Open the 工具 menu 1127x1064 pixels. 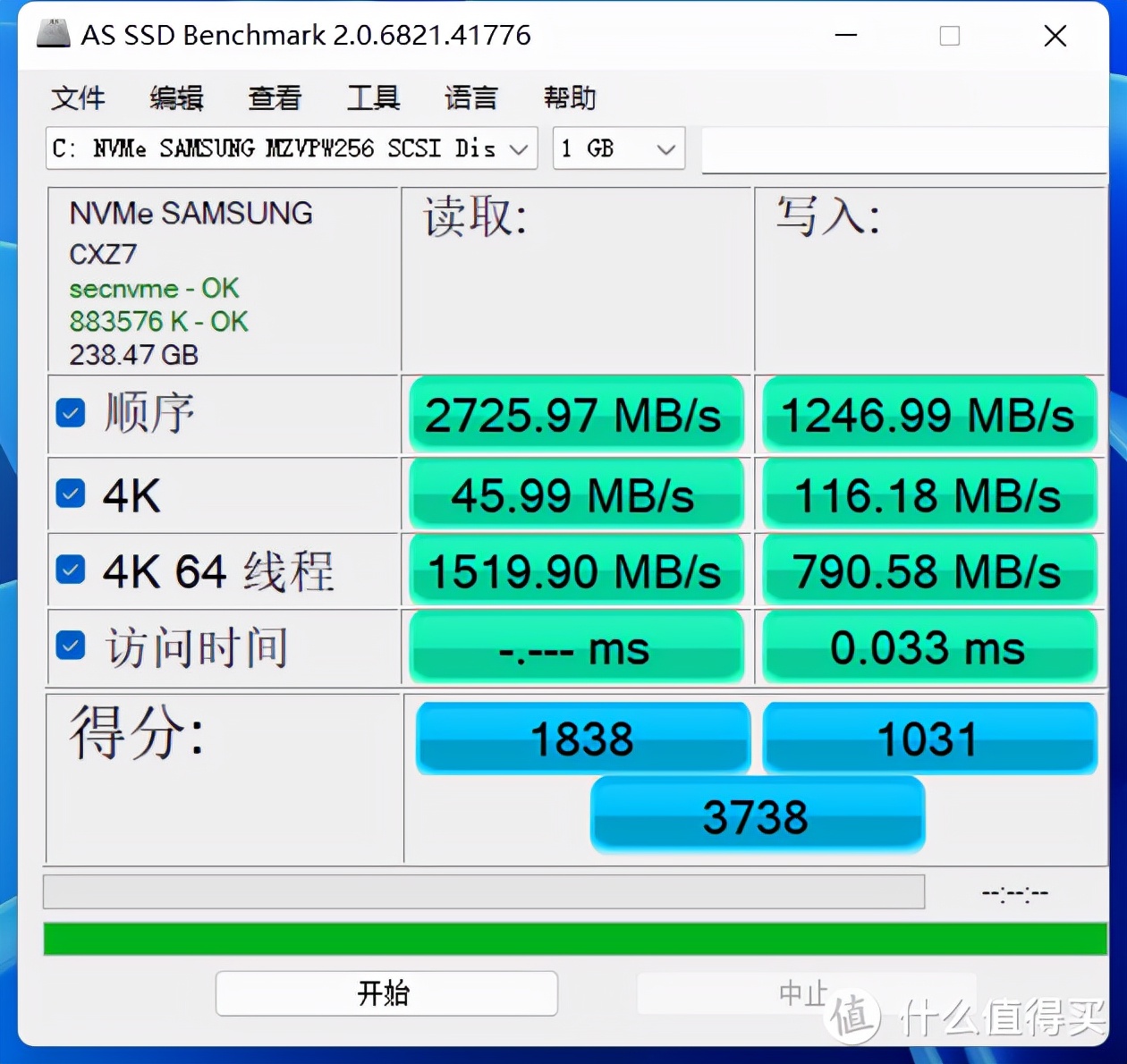373,98
